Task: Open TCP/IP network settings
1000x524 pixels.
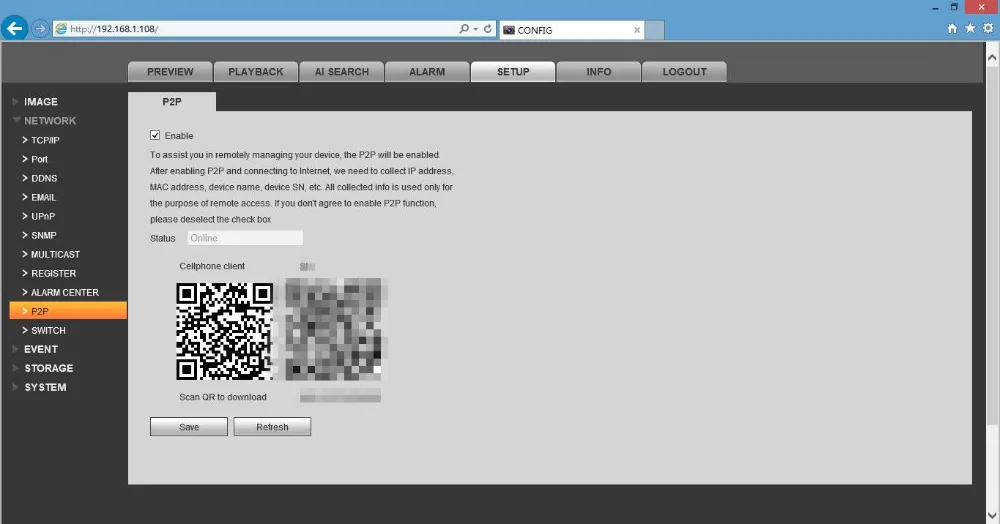Action: (45, 140)
